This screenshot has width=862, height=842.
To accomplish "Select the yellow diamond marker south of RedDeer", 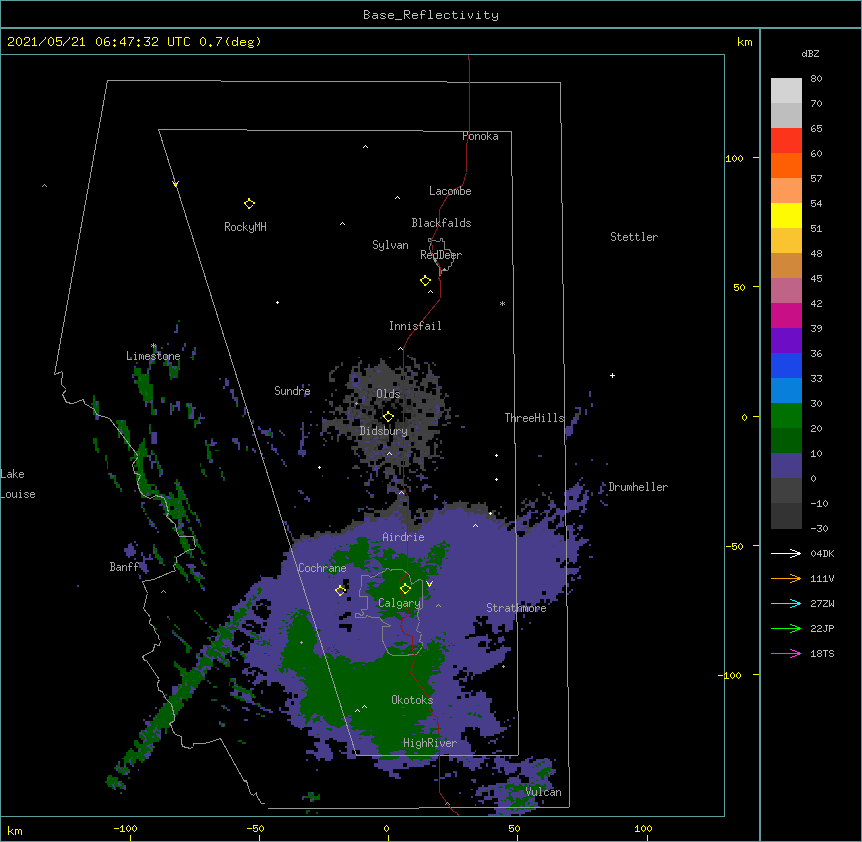I will point(425,281).
